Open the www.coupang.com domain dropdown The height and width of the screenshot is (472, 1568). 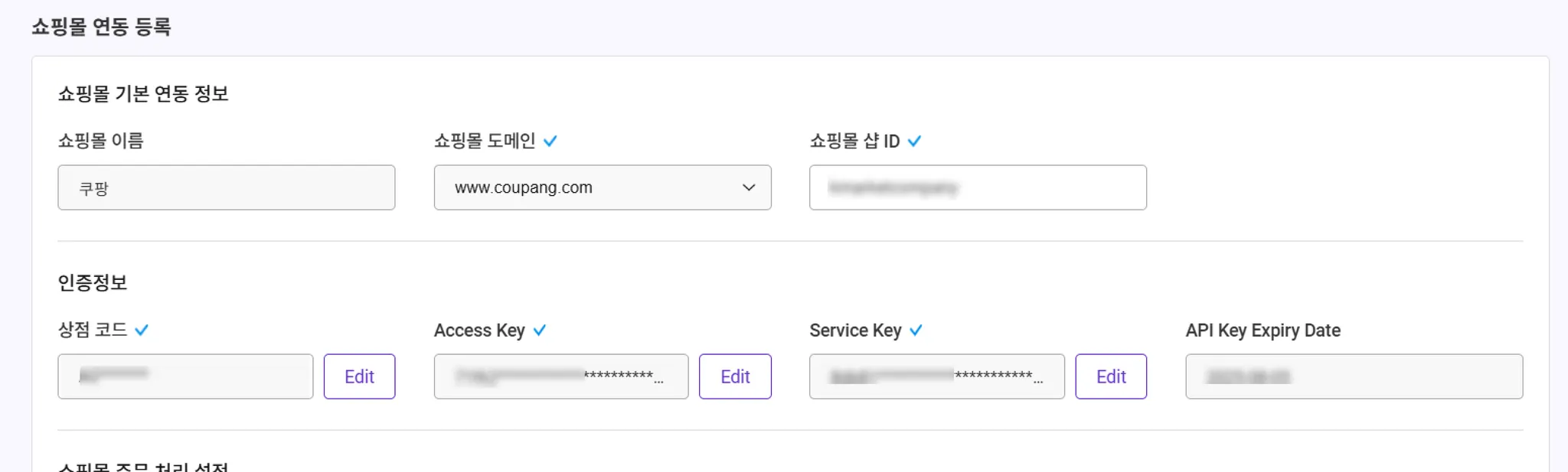coord(602,187)
